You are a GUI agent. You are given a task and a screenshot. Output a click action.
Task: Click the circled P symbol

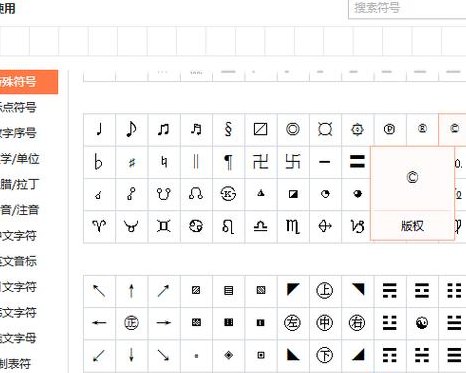coord(389,129)
